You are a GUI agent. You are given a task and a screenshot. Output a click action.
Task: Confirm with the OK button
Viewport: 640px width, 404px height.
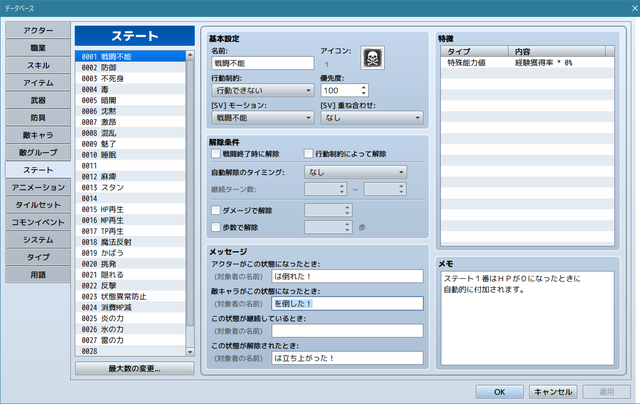[500, 392]
